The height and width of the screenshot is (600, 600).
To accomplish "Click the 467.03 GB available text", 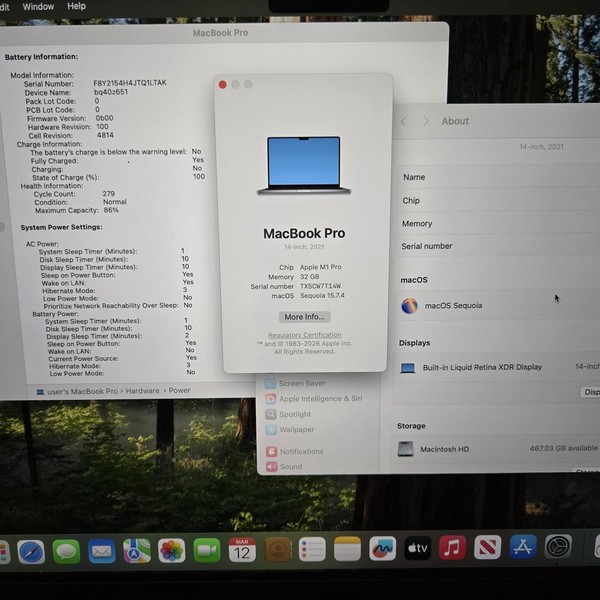I will click(x=563, y=448).
